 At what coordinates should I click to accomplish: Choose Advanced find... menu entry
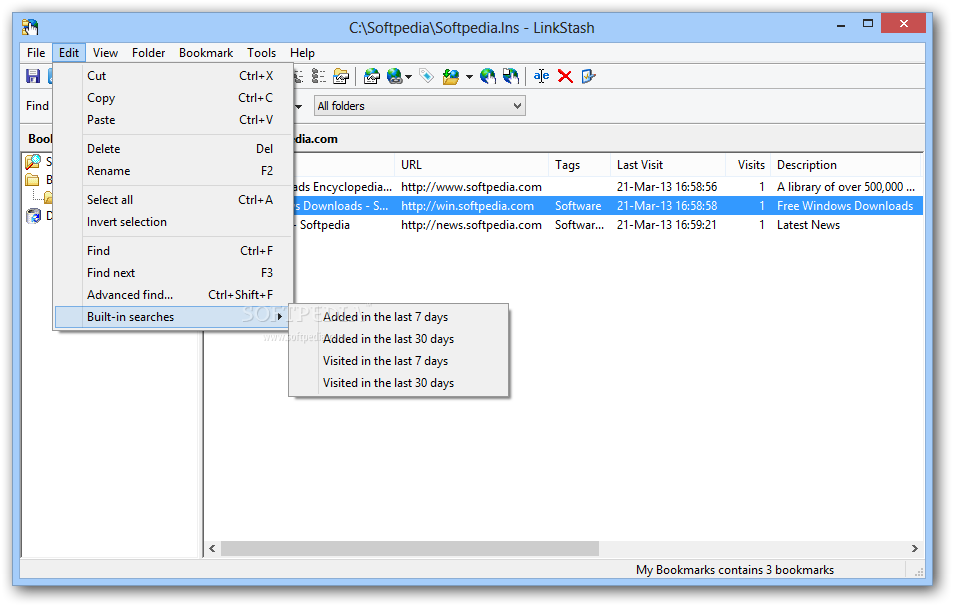coord(173,295)
